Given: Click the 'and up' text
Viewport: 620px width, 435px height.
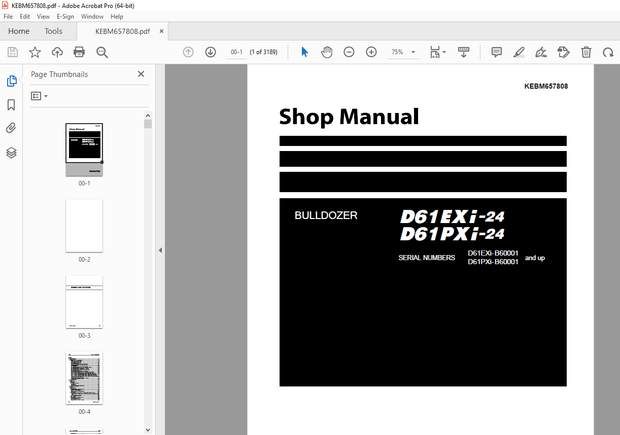Looking at the screenshot, I should pos(535,258).
